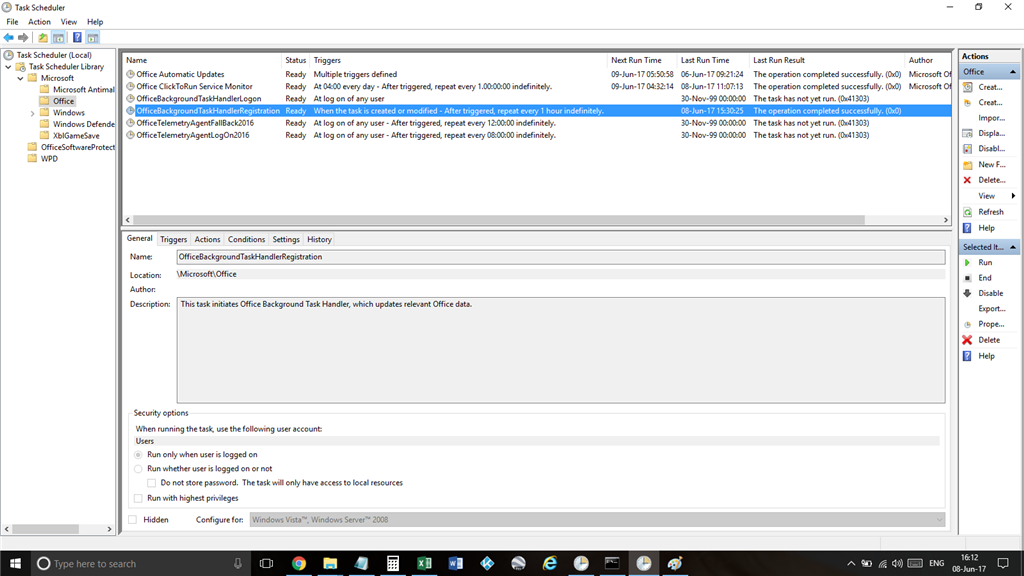Screen dimensions: 1024x576
Task: Click the Refresh action icon
Action: pyautogui.click(x=967, y=212)
